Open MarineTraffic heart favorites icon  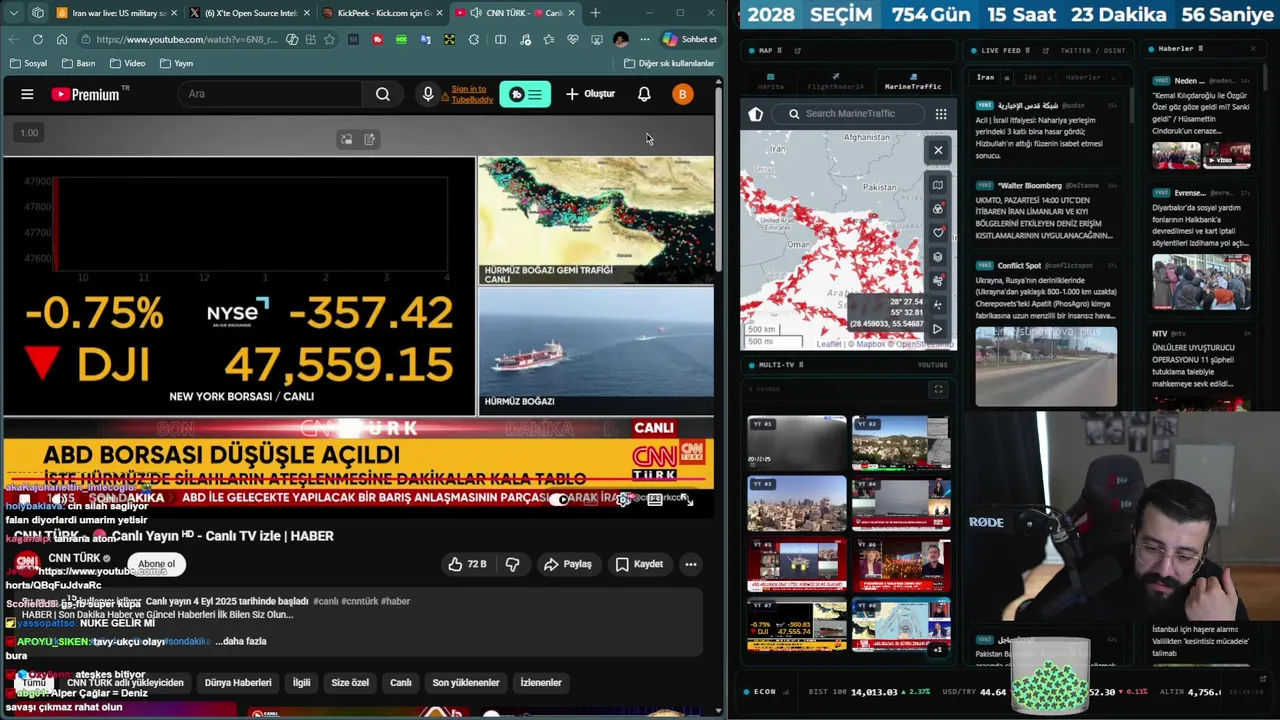[x=938, y=233]
